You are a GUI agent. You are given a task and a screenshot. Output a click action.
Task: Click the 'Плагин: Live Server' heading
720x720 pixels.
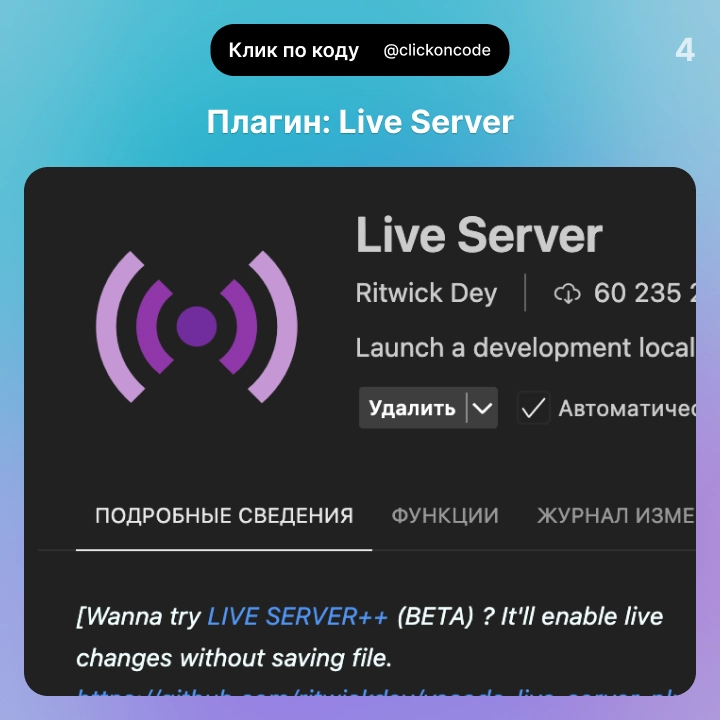360,122
